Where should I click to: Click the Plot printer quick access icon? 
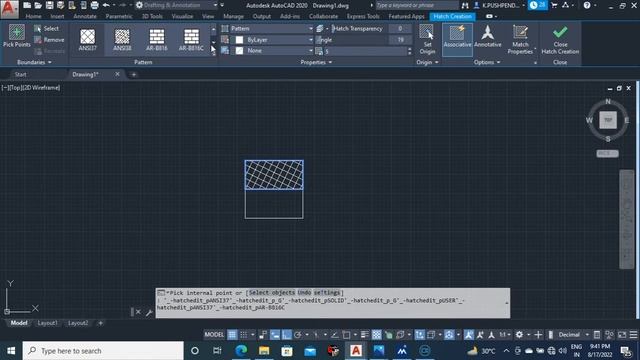pos(94,5)
